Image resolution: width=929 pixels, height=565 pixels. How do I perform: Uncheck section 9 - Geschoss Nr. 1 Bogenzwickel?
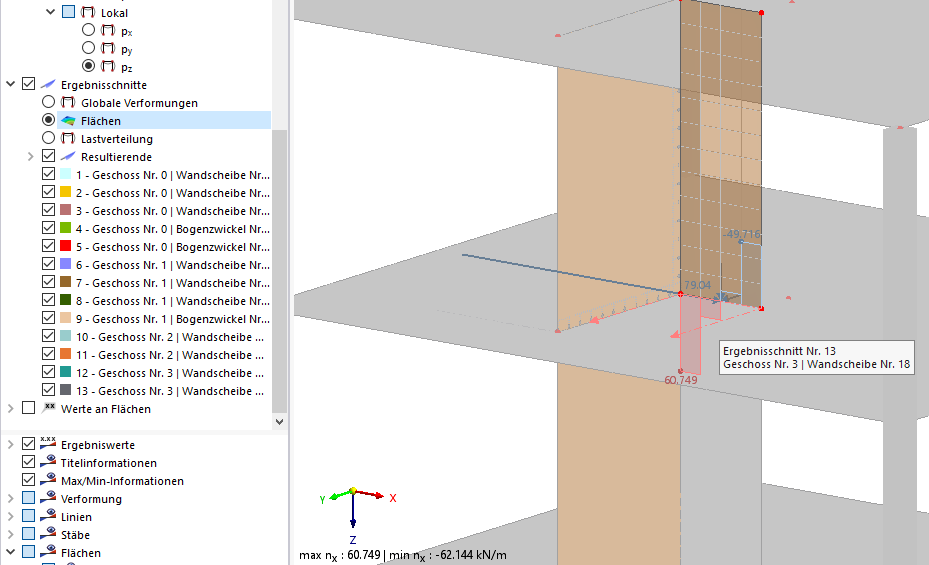point(49,318)
